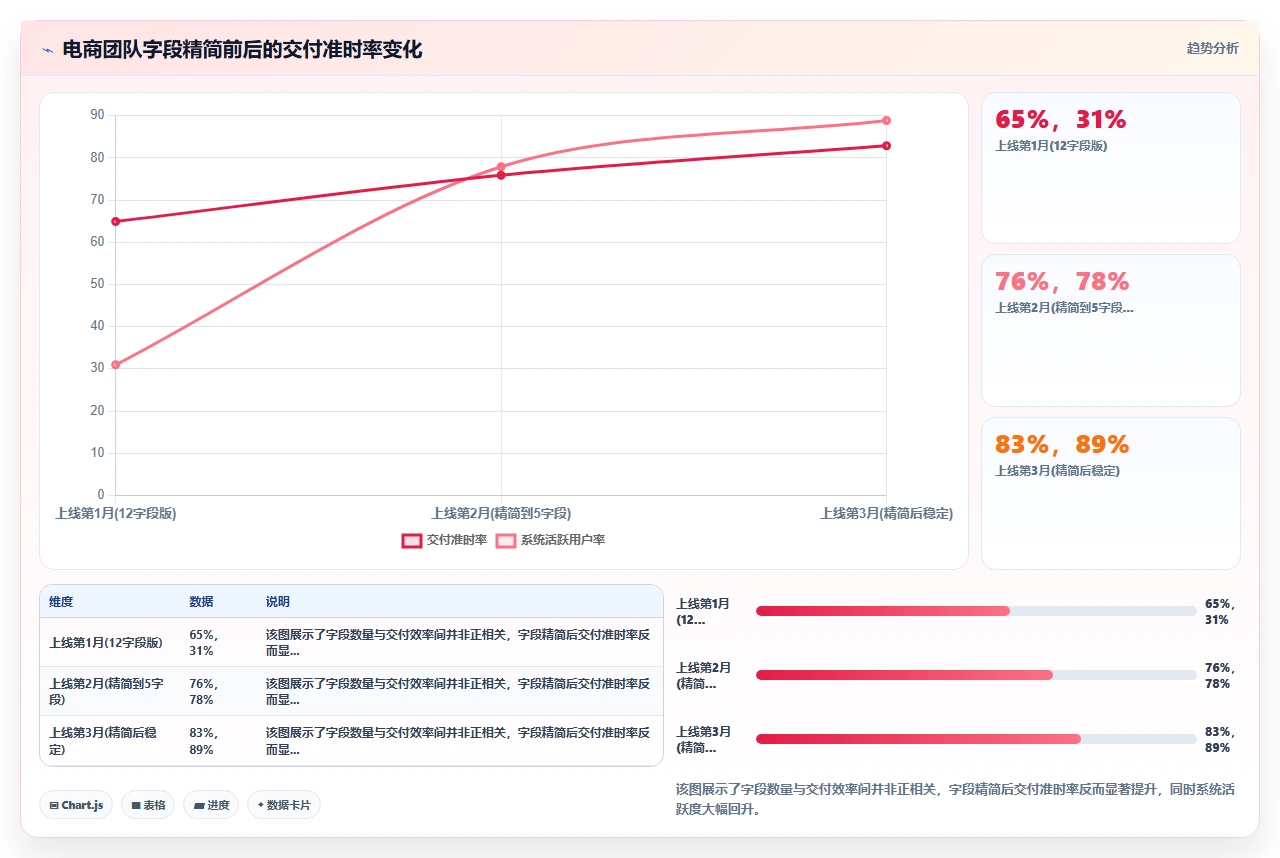The height and width of the screenshot is (858, 1280).
Task: Open the 65%, 31% data card
Action: pyautogui.click(x=1111, y=168)
